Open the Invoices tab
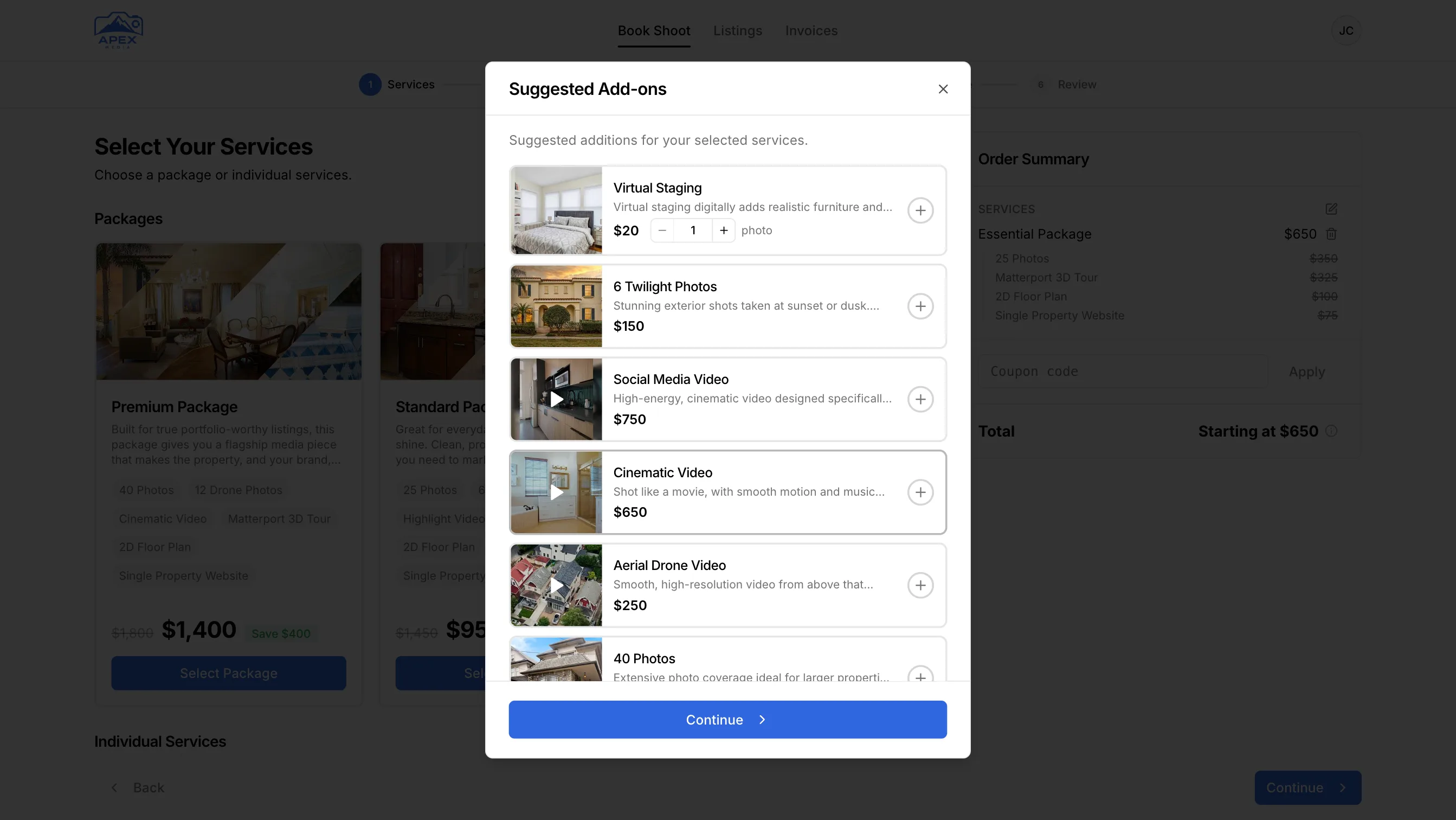 [x=811, y=30]
